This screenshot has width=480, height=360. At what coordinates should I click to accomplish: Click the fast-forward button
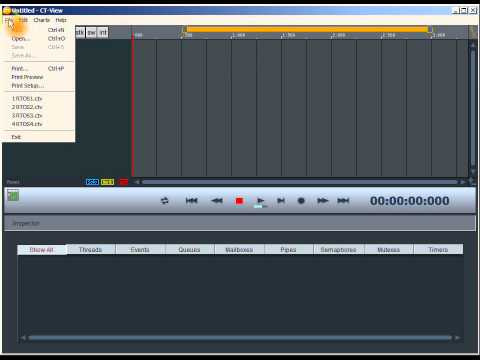coord(322,200)
